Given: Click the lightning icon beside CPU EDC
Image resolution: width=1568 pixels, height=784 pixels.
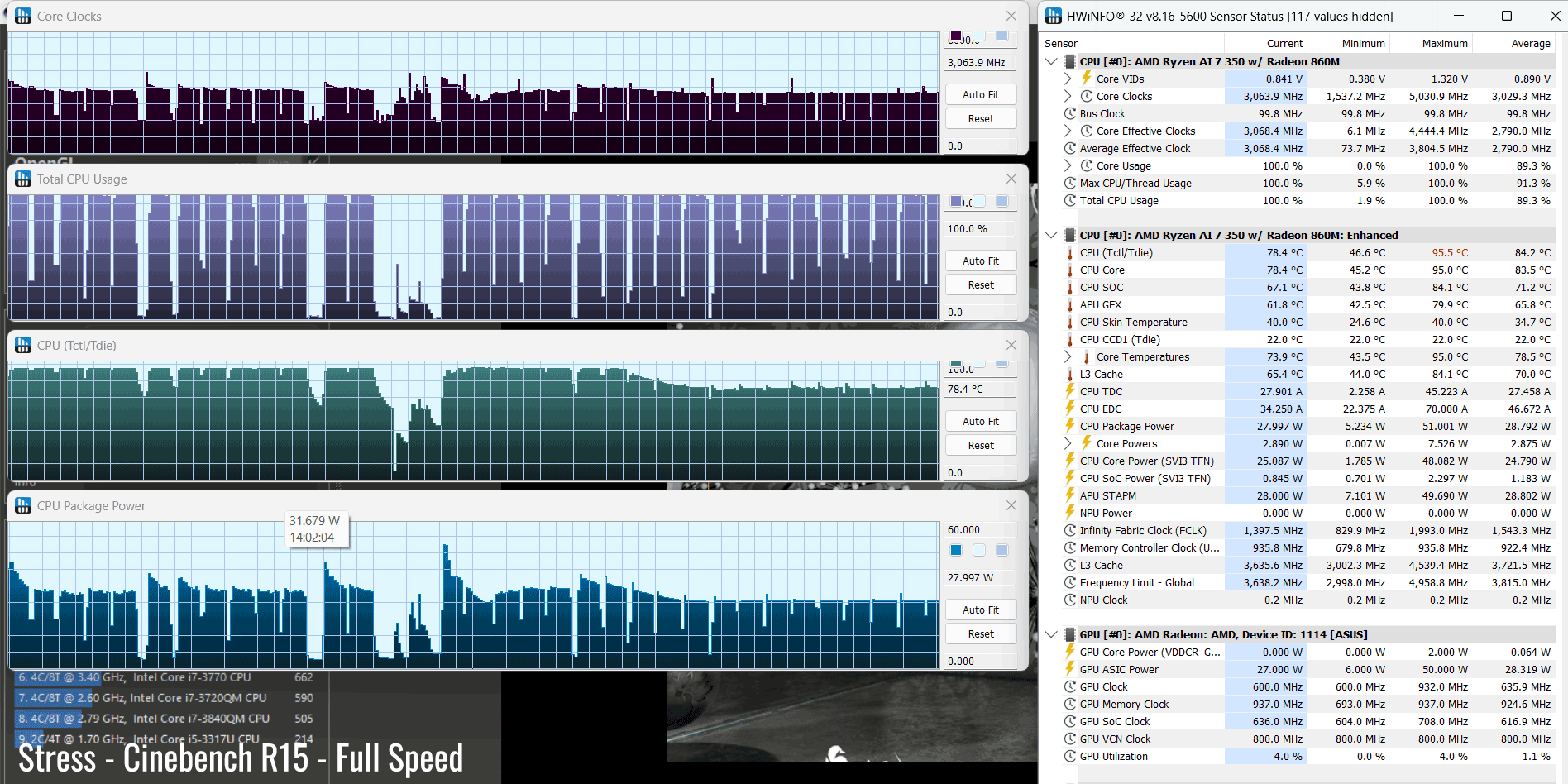Looking at the screenshot, I should 1070,409.
